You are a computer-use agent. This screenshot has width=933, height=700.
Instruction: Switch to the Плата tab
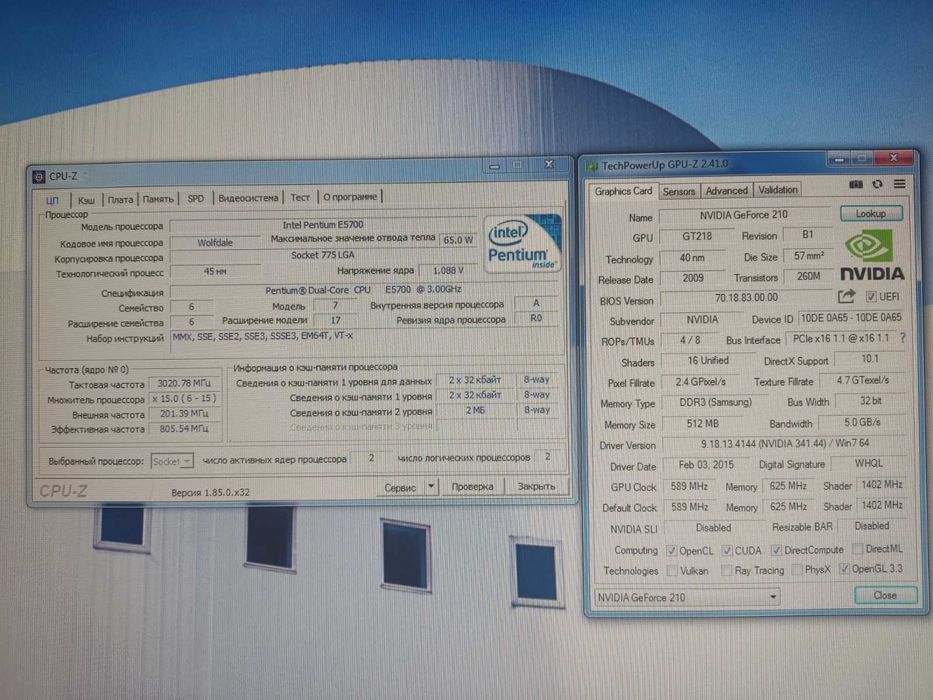[x=120, y=199]
